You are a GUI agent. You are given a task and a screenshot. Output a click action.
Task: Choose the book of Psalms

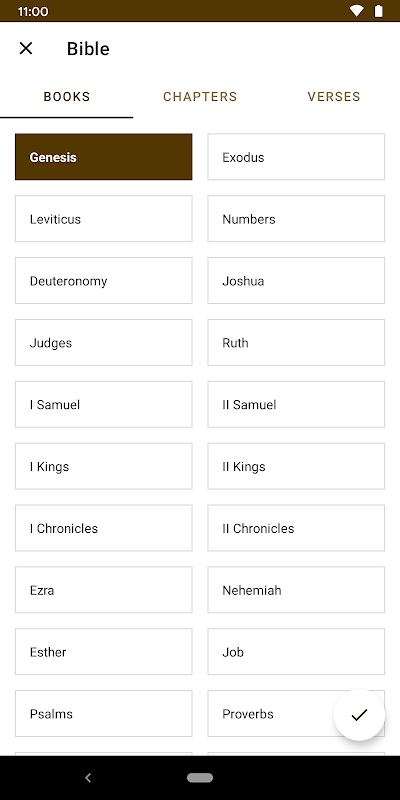point(104,713)
